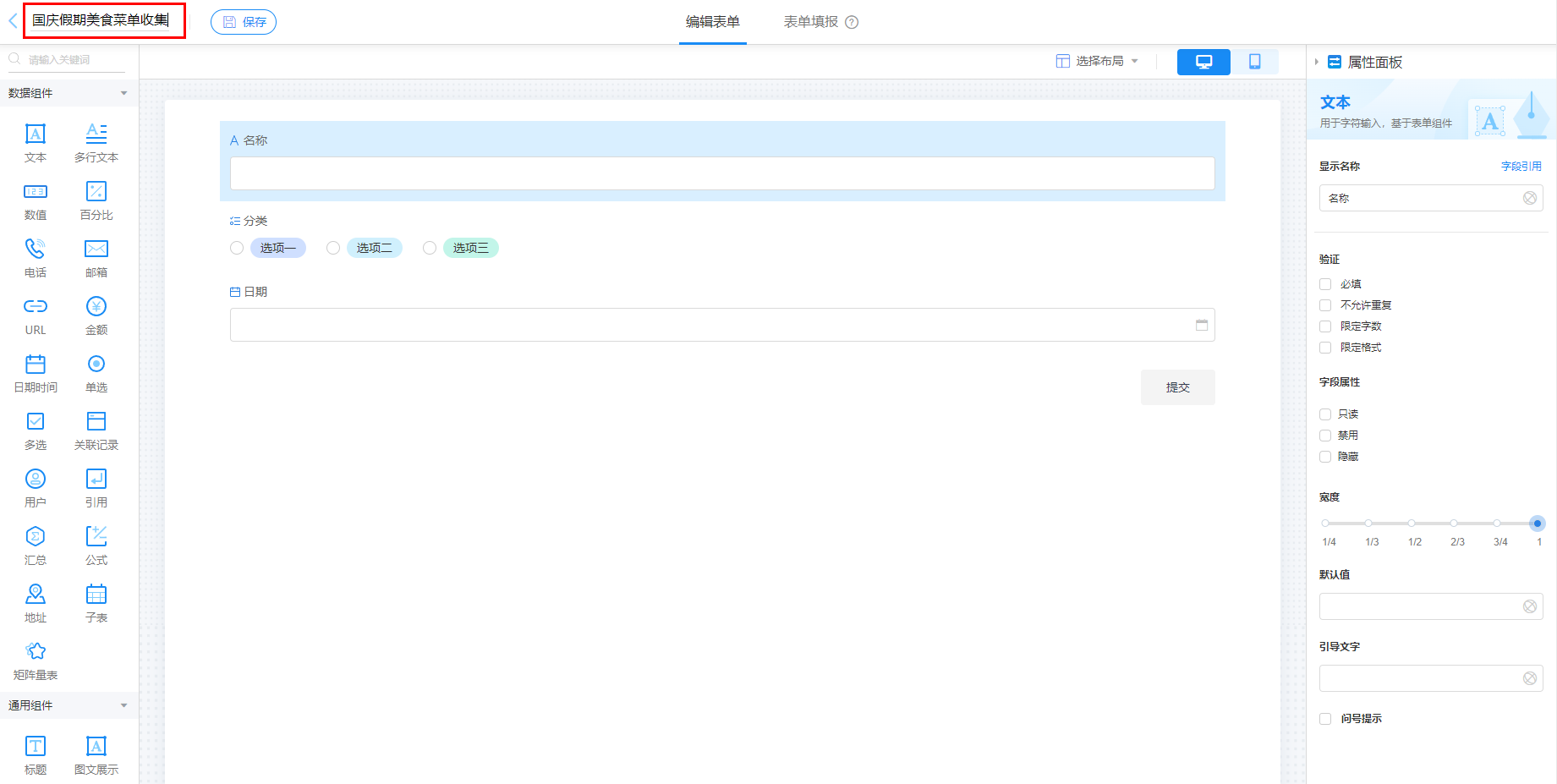Set width slider to 1/4

[1325, 524]
